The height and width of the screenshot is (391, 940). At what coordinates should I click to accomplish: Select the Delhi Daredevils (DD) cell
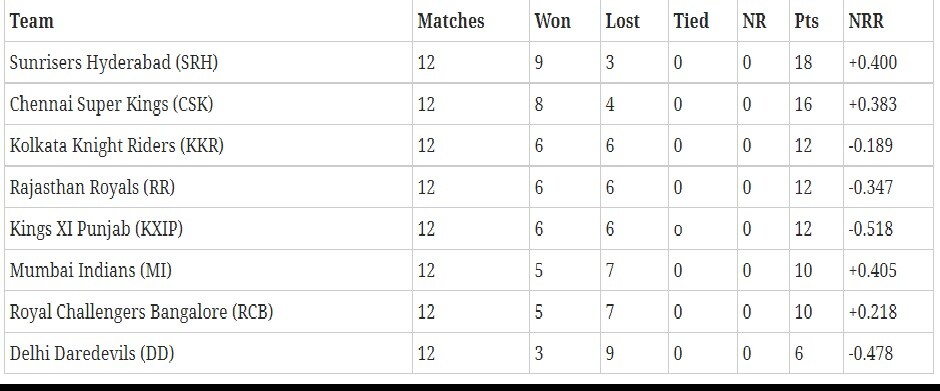pyautogui.click(x=208, y=353)
